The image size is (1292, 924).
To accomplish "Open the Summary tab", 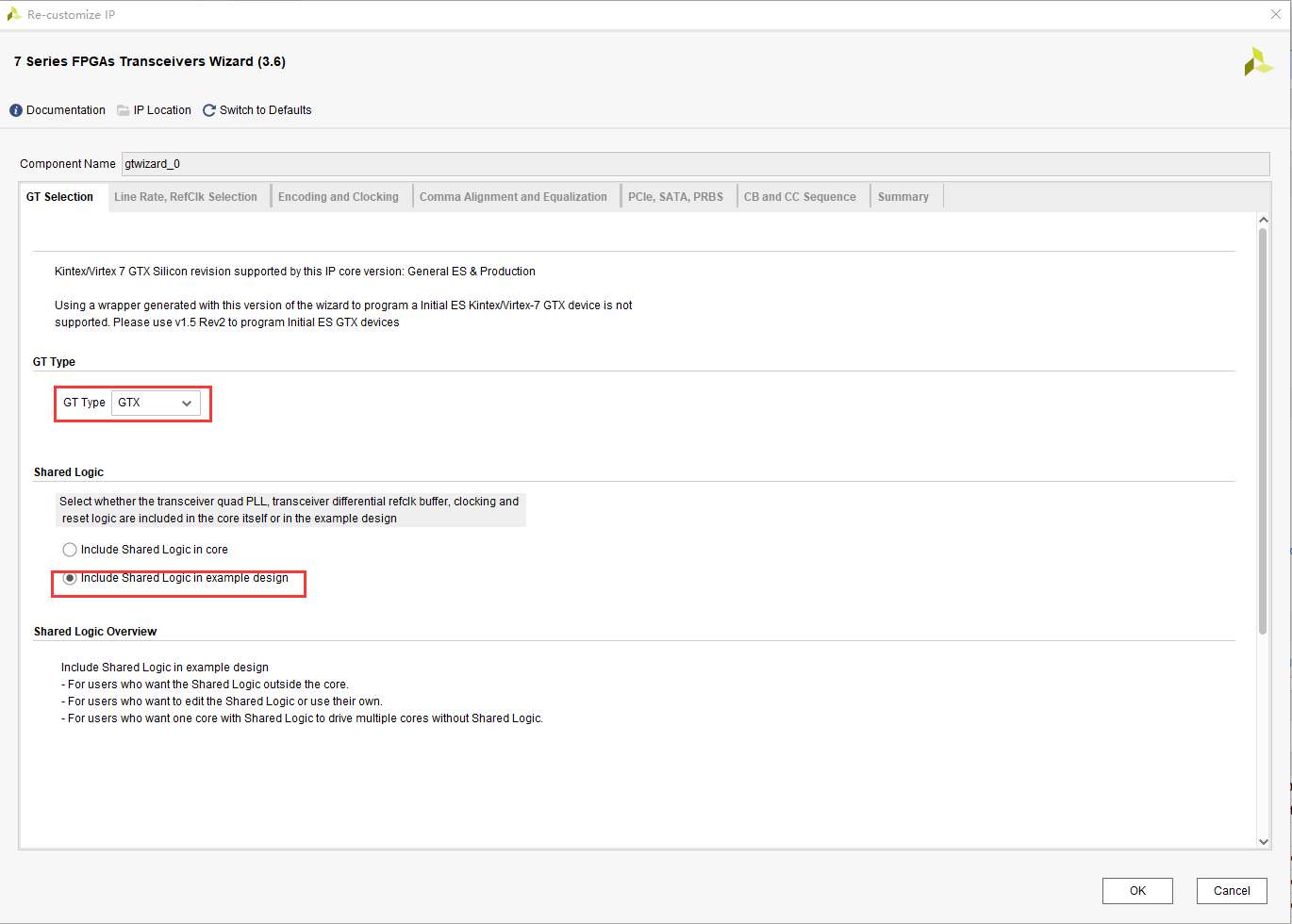I will point(903,197).
